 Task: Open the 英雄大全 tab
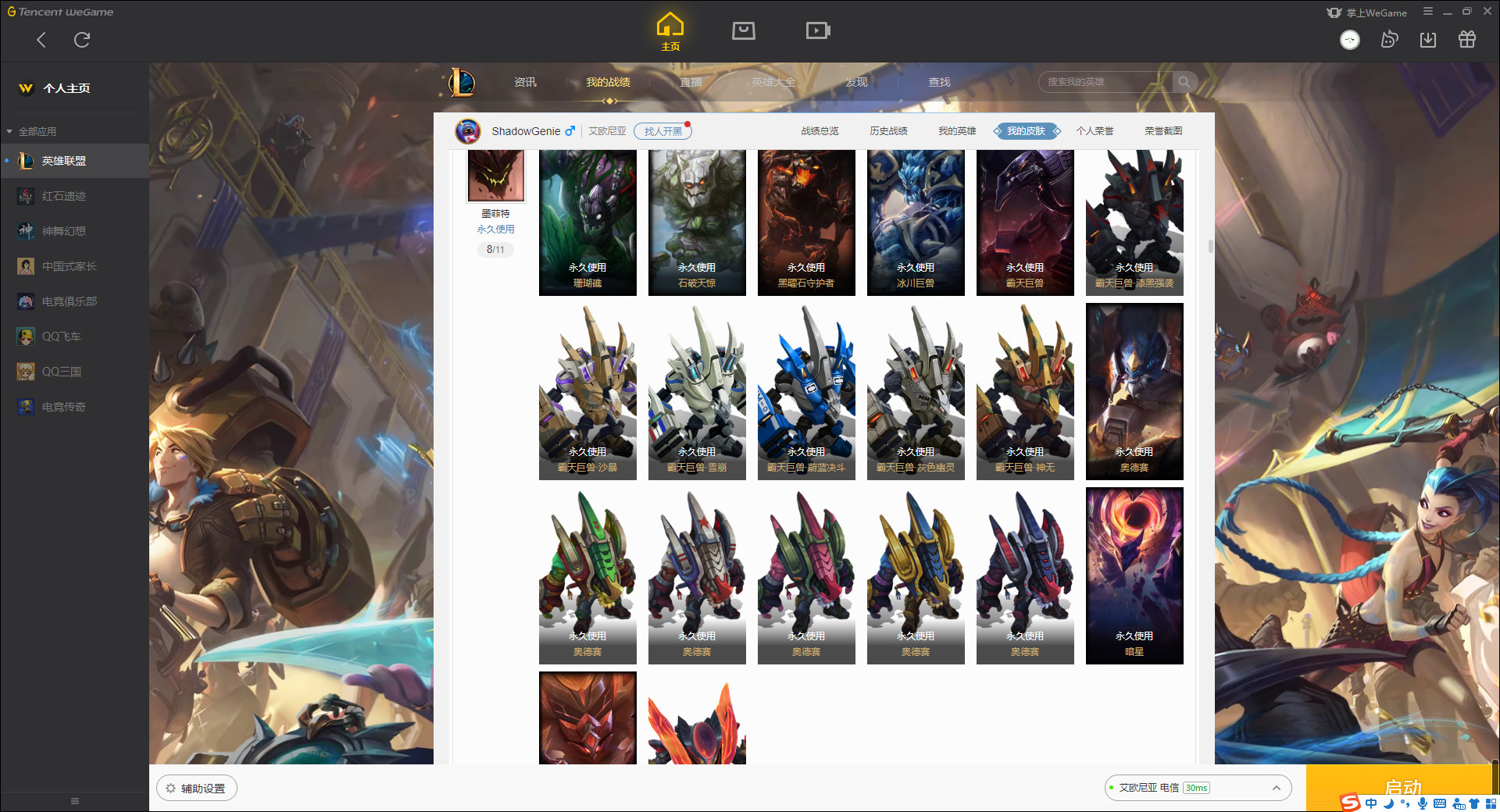tap(773, 82)
